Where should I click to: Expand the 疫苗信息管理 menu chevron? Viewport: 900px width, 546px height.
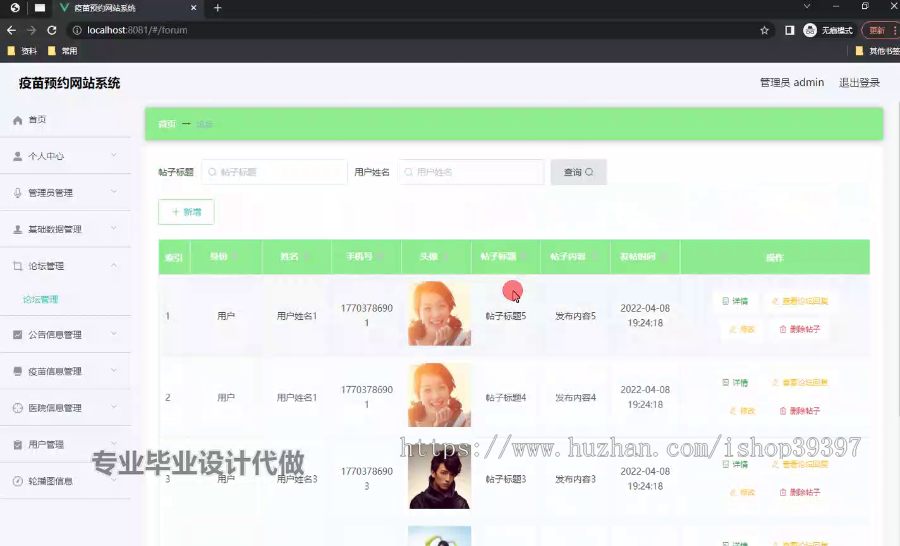[x=114, y=370]
